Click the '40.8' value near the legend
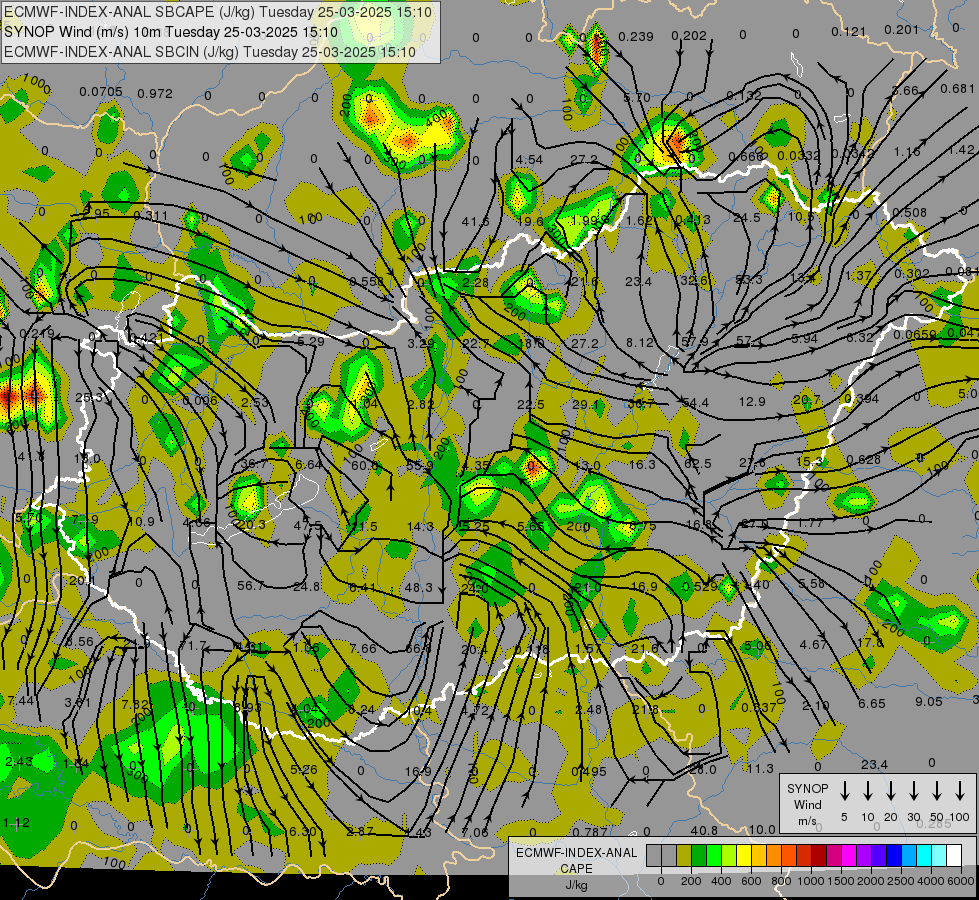Viewport: 979px width, 900px height. pyautogui.click(x=704, y=831)
